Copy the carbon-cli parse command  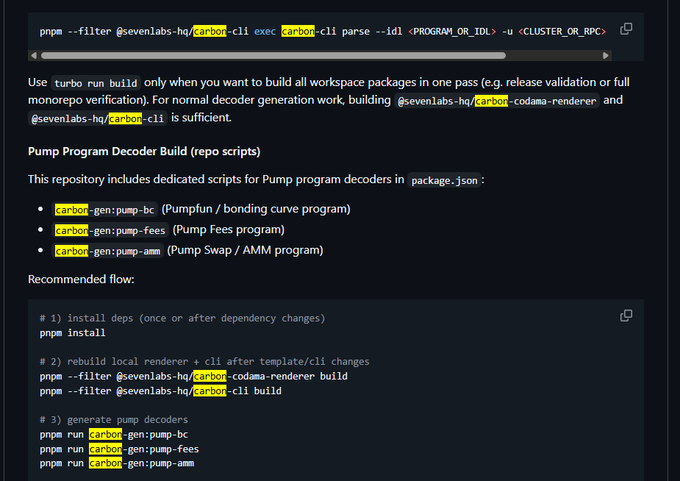click(626, 29)
